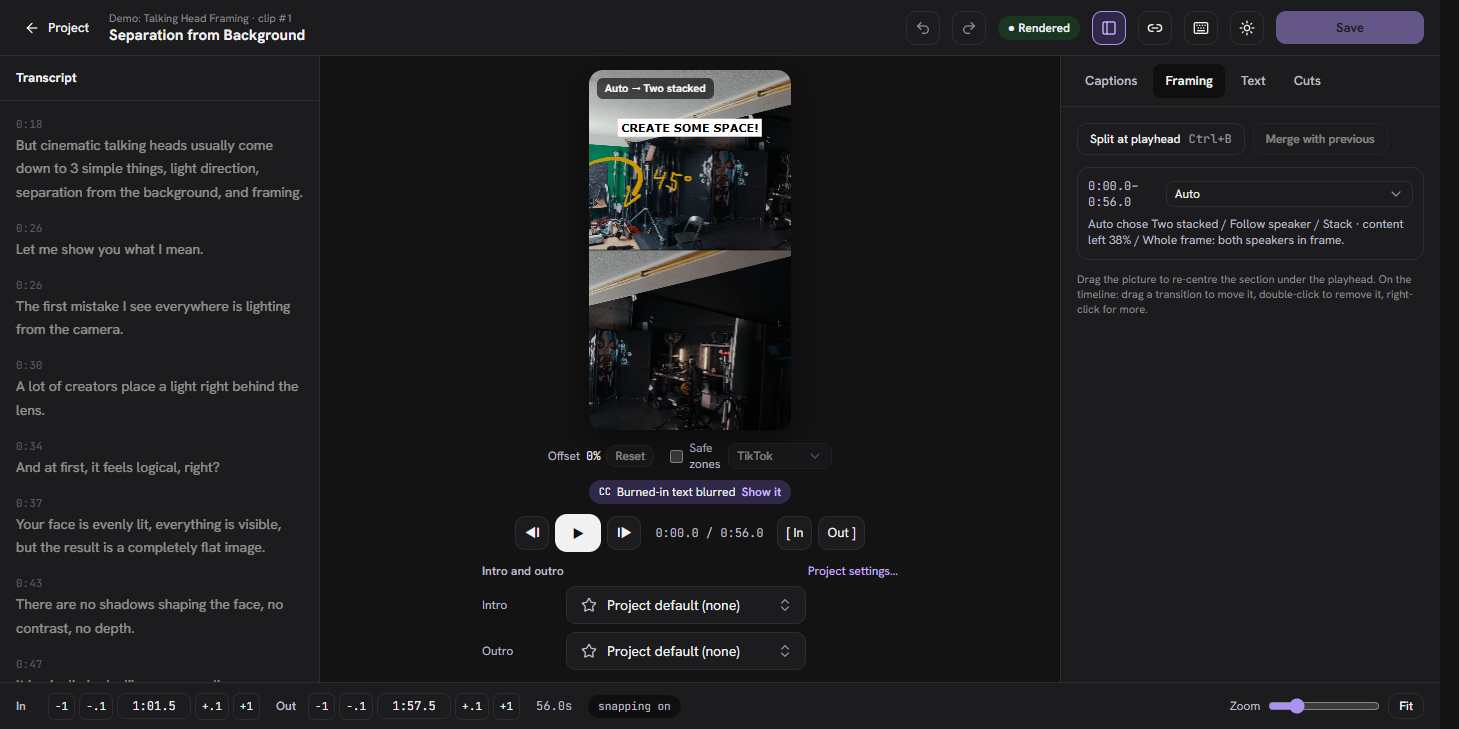
Task: Fit the timeline with Fit button
Action: (1406, 706)
